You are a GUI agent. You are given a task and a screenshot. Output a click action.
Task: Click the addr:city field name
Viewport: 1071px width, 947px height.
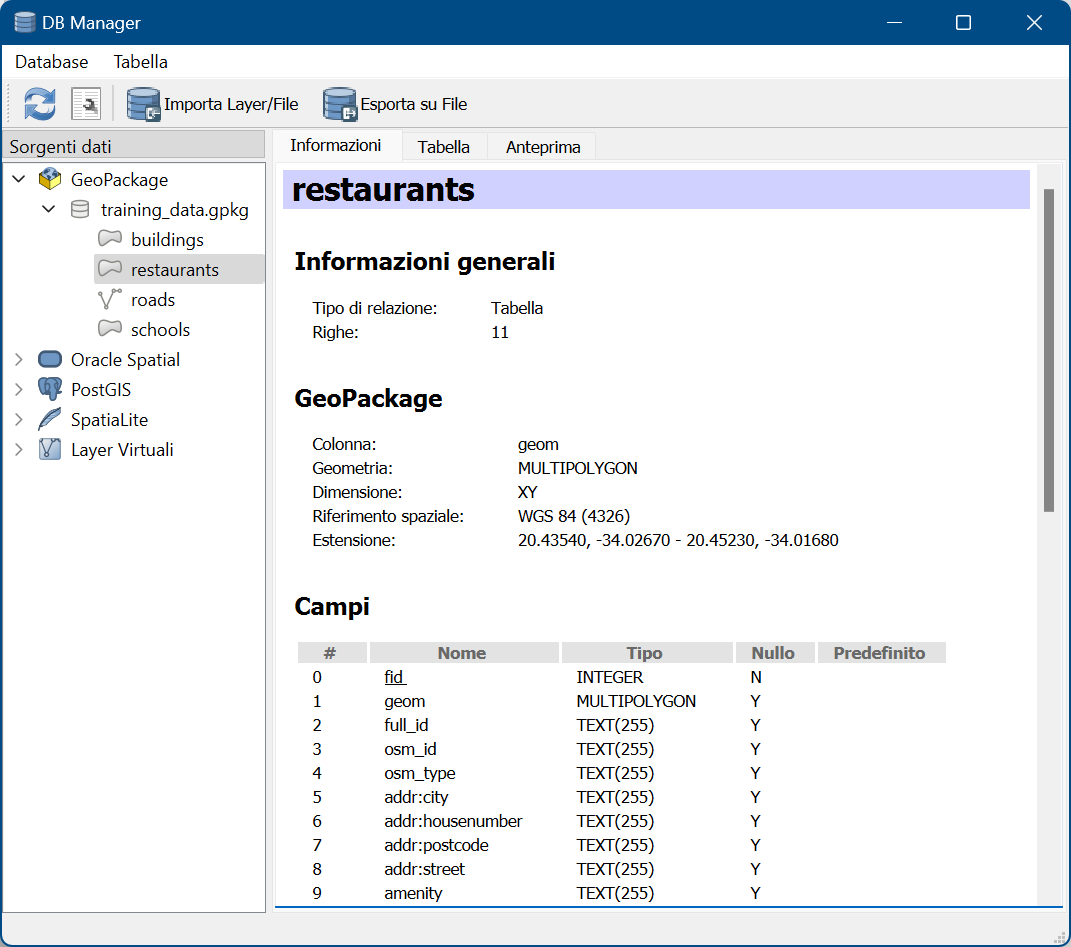(x=416, y=797)
